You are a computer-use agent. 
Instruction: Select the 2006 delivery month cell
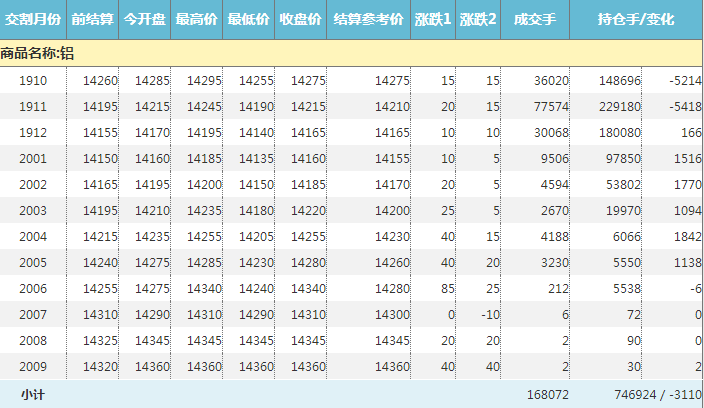(33, 289)
